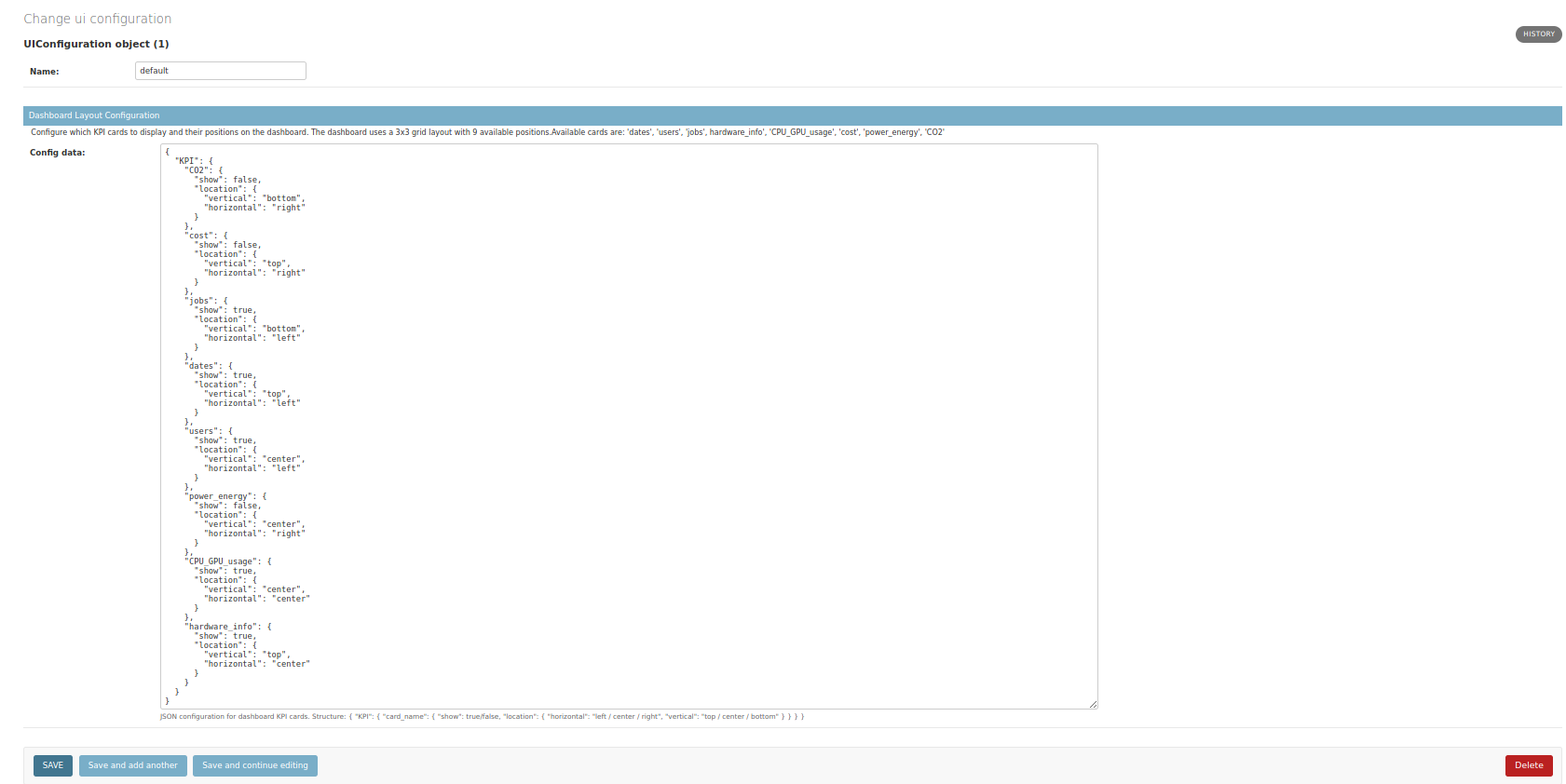Delete this UI configuration object
This screenshot has height=784, width=1566.
tap(1528, 765)
